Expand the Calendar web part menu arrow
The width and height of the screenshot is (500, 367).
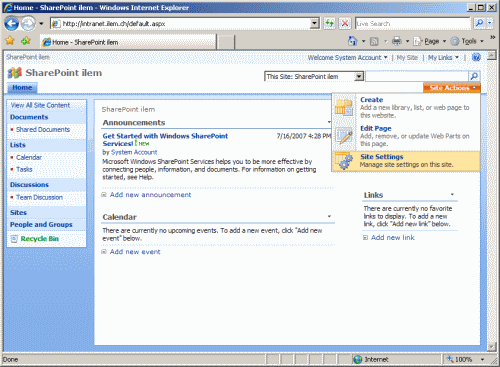(x=329, y=216)
